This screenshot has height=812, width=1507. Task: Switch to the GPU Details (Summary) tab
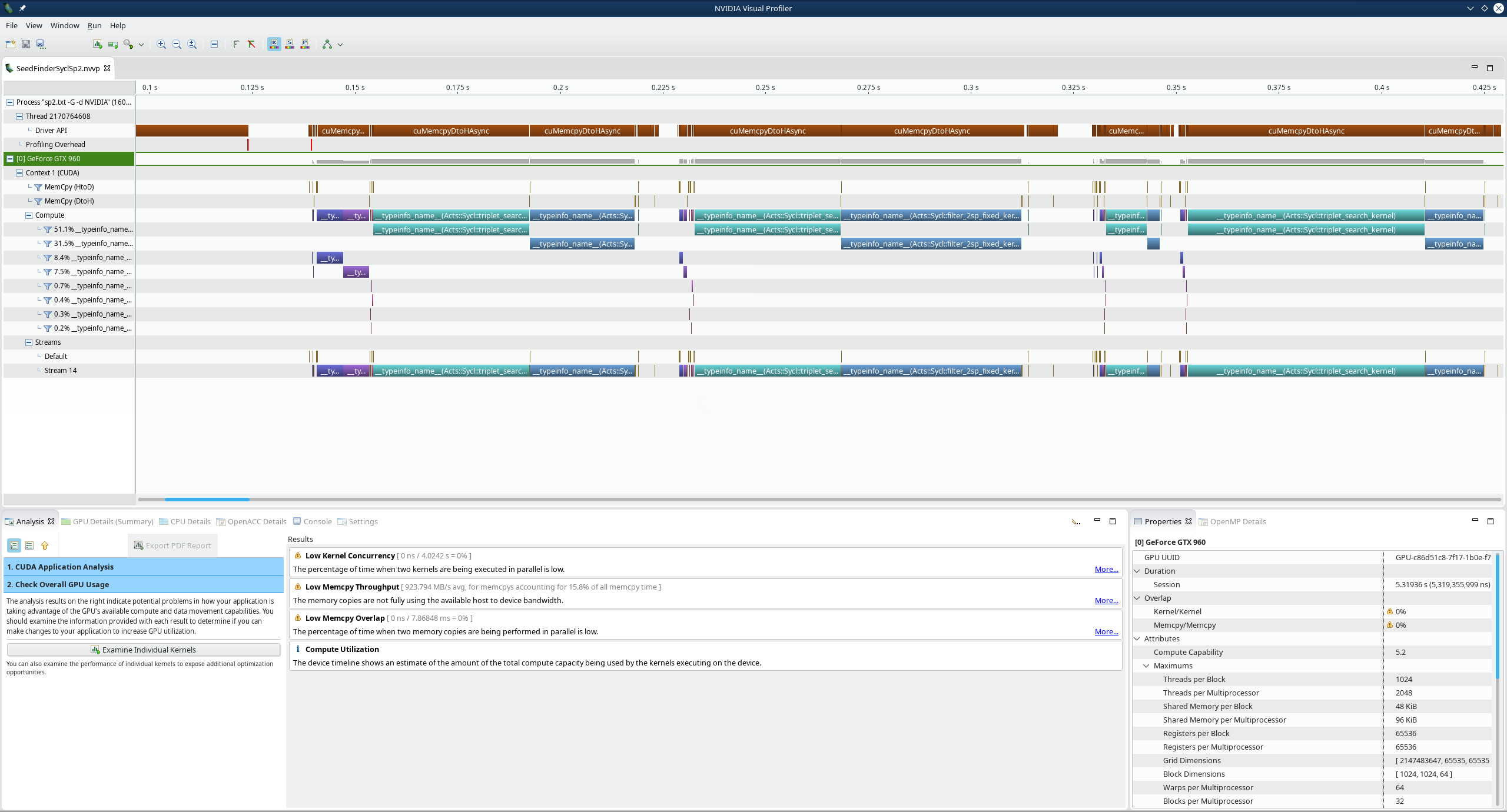[x=108, y=521]
